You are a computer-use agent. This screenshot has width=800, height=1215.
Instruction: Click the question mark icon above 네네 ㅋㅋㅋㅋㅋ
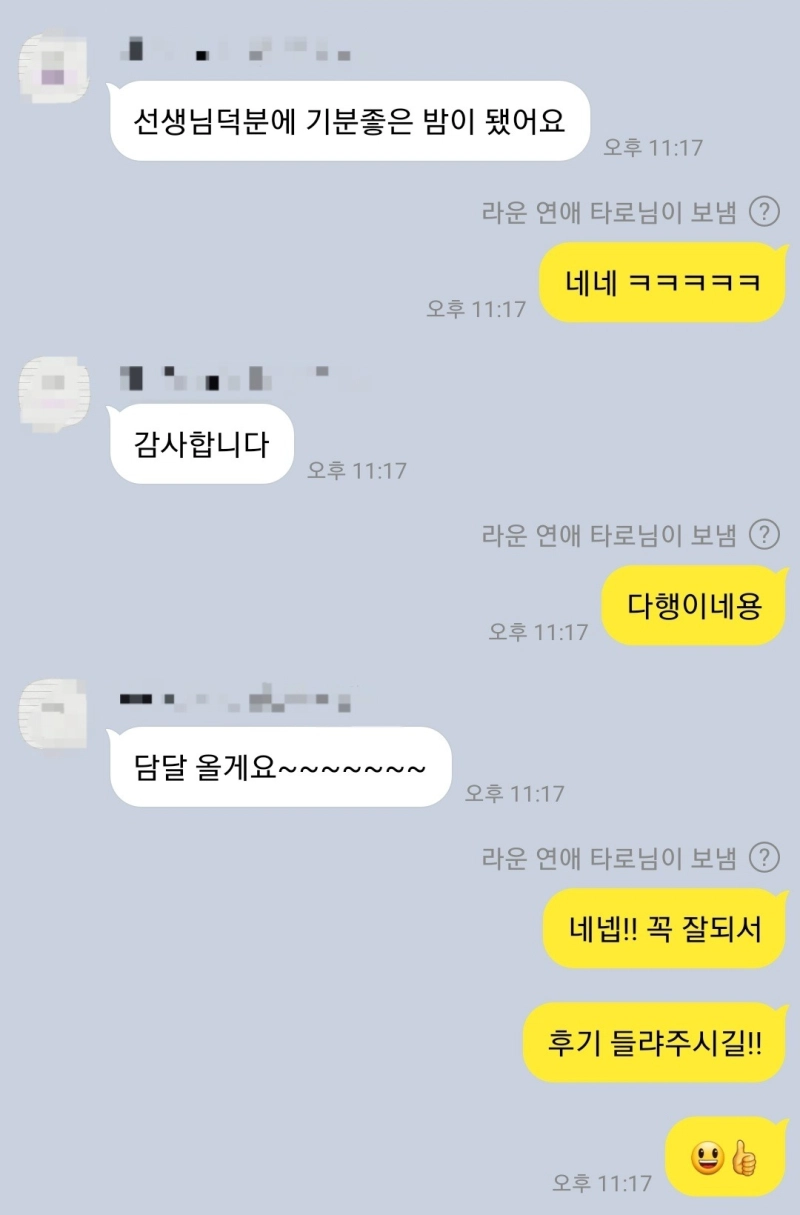[764, 212]
